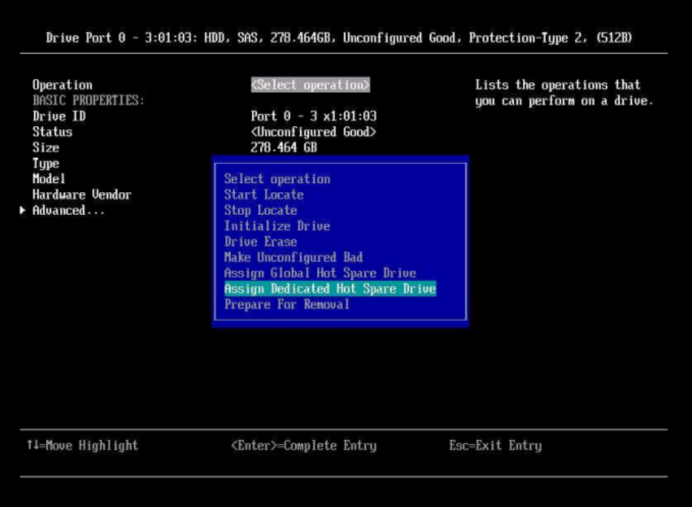Open the <Select operation> dropdown field
Screen dimensions: 693x507
pyautogui.click(x=310, y=85)
